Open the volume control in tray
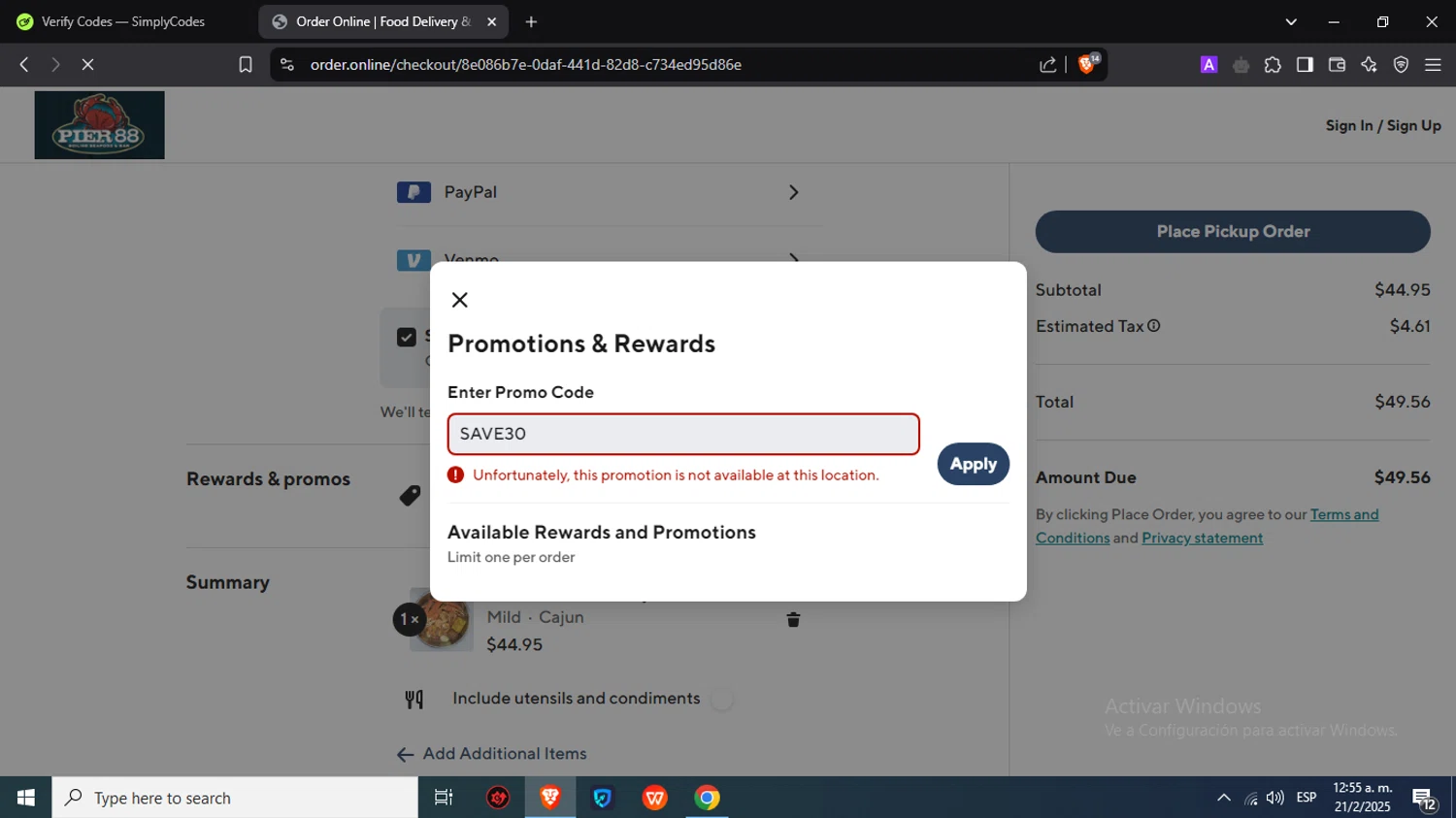1456x818 pixels. point(1275,798)
